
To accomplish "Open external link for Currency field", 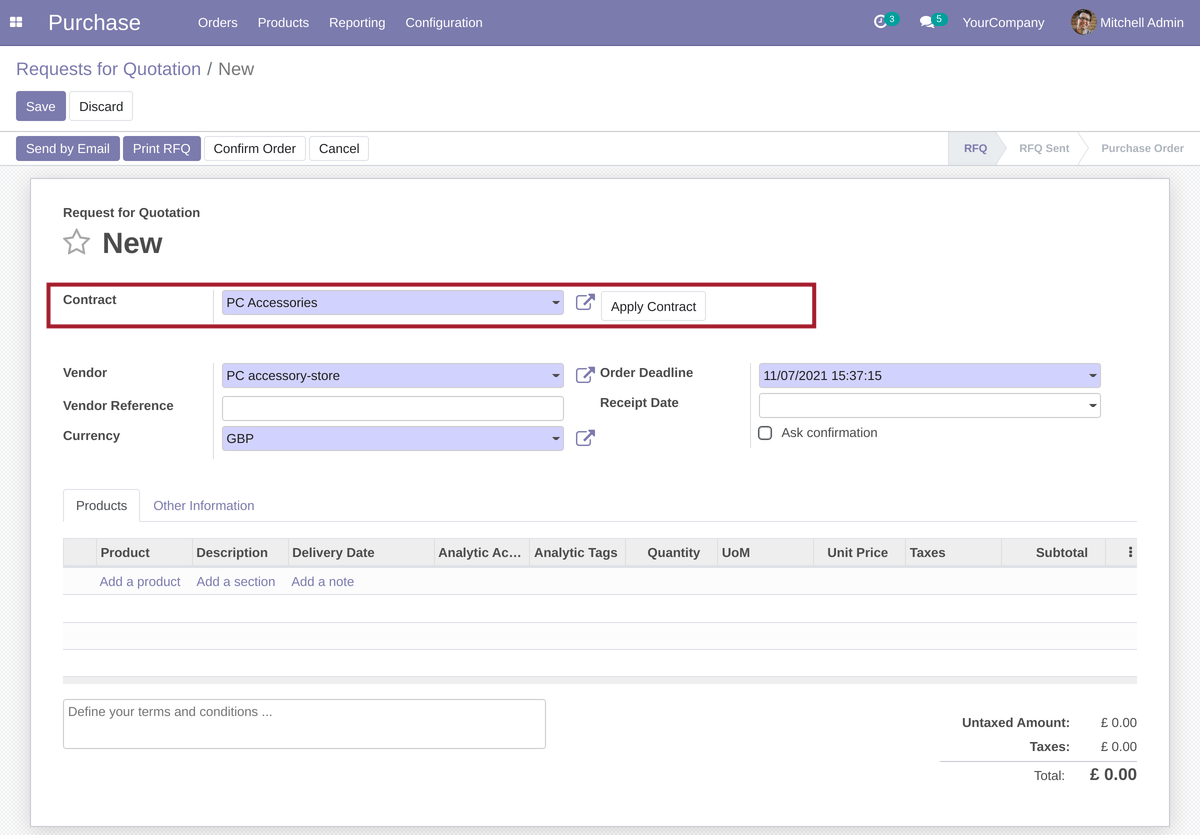I will (585, 438).
